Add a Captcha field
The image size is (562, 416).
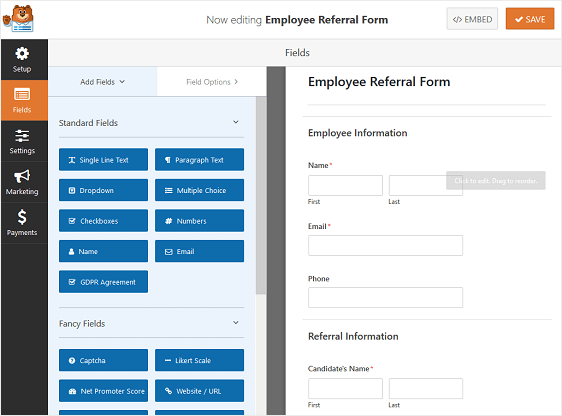click(103, 360)
